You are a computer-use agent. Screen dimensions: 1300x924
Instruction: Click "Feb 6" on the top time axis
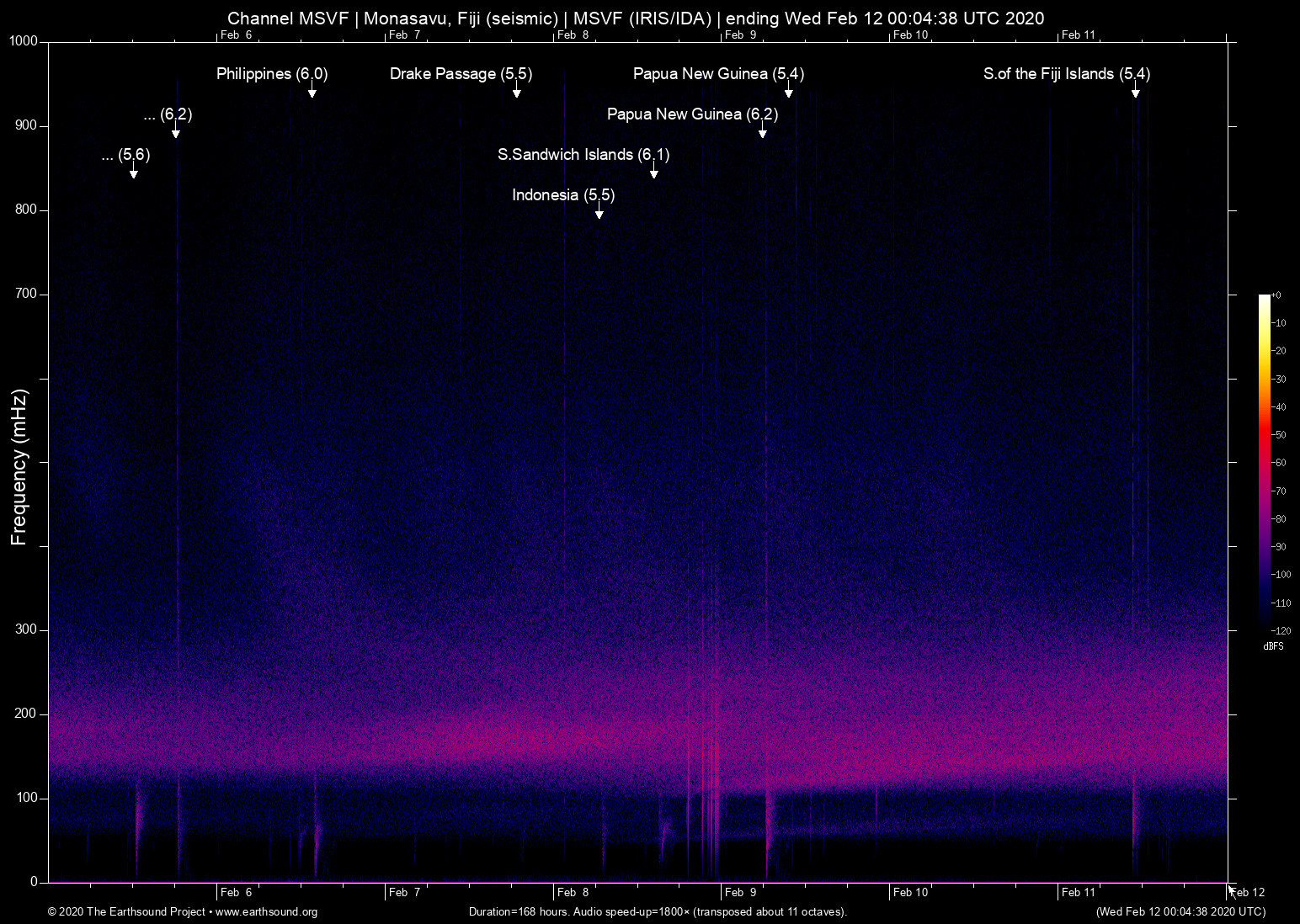pos(236,35)
